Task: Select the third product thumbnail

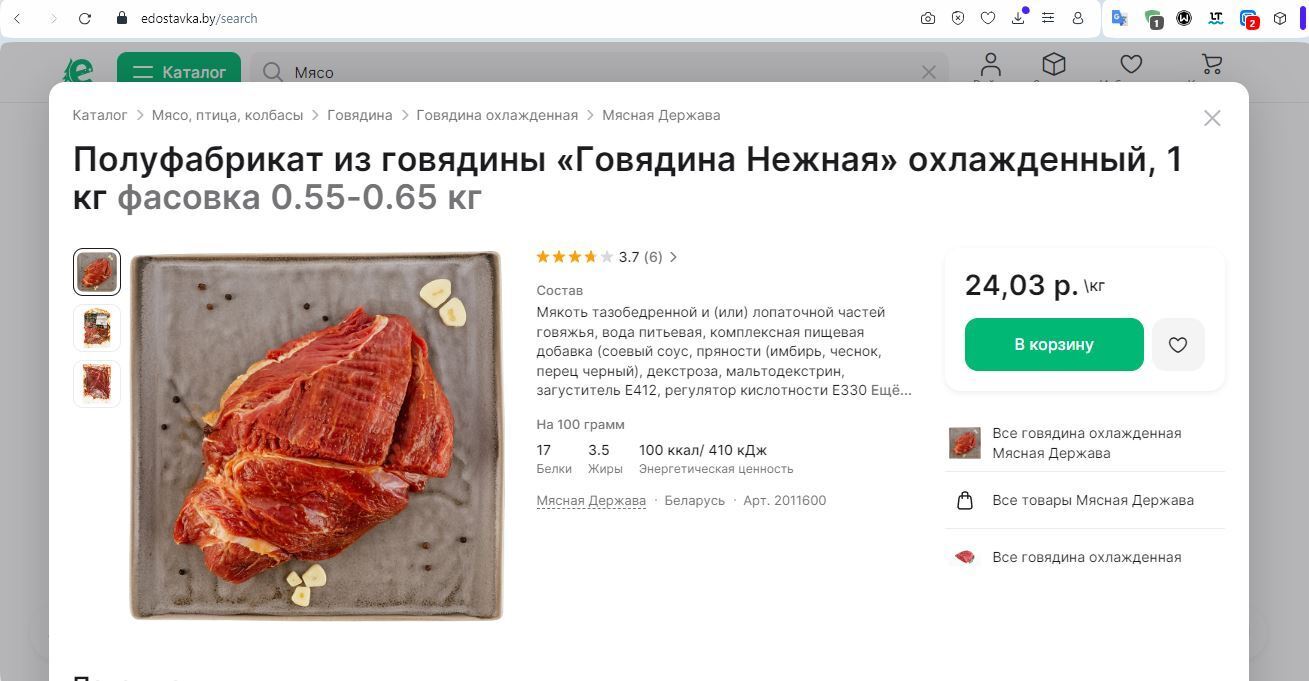Action: [97, 384]
